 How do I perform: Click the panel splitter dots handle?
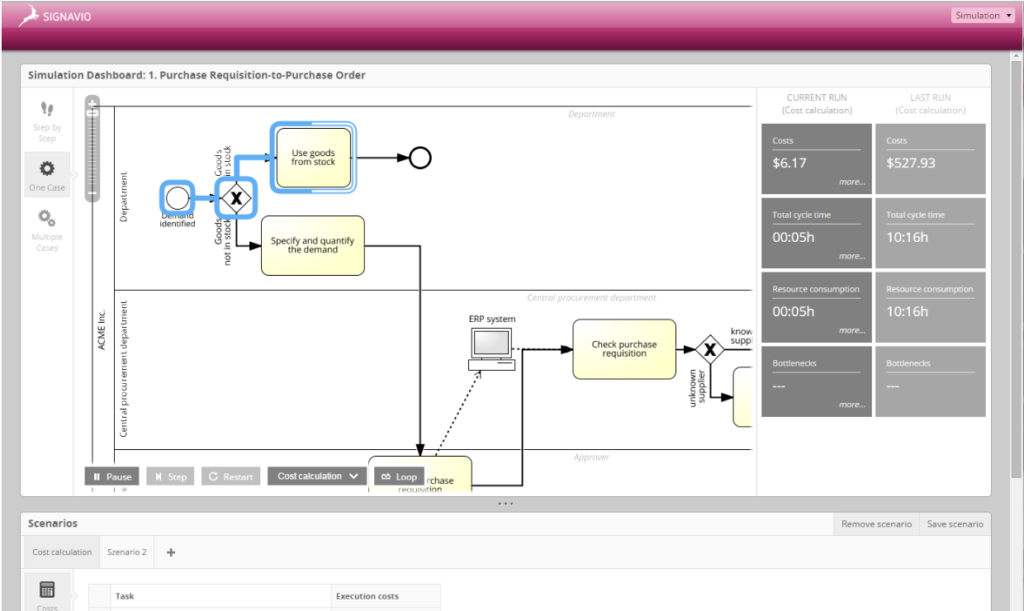click(x=505, y=503)
